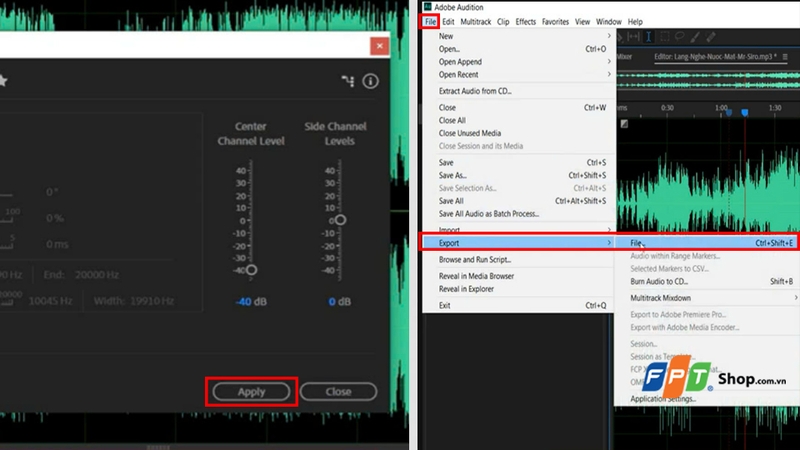The height and width of the screenshot is (450, 800).
Task: Choose Browse and Run Script...
Action: pos(519,260)
